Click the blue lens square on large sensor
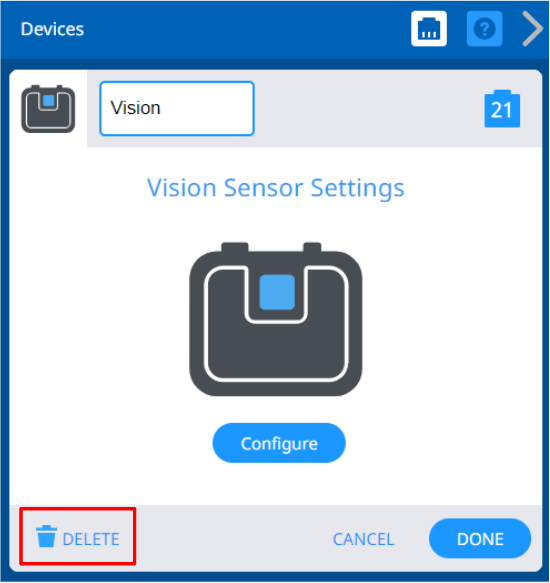550x583 pixels. (x=277, y=292)
